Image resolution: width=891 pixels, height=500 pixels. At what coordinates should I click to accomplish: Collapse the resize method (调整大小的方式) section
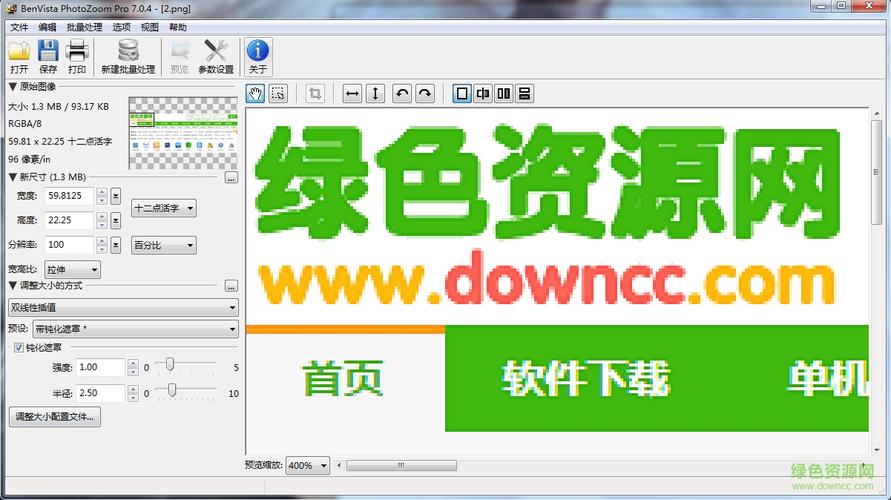coord(13,285)
